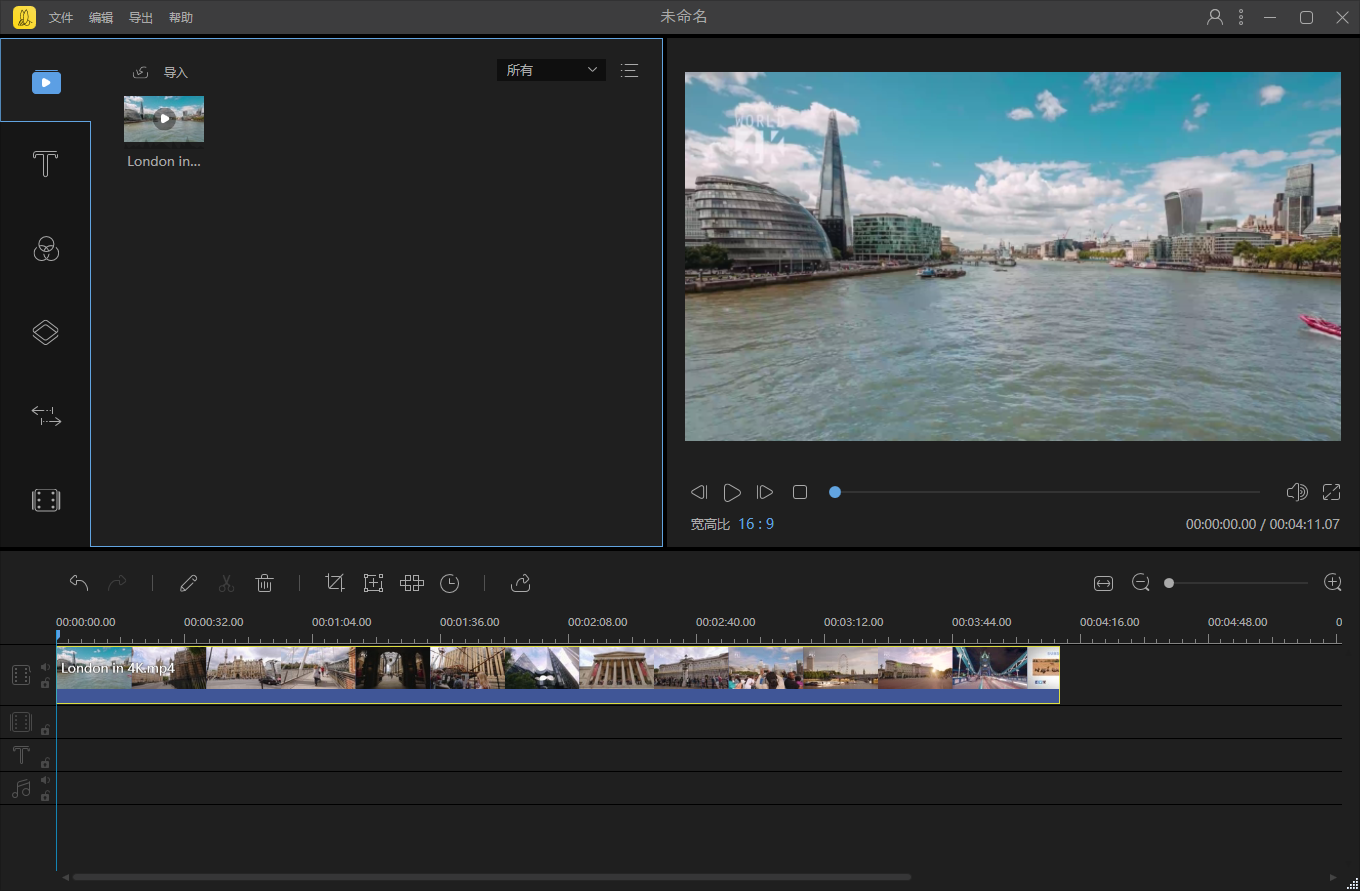Mute the music audio track
This screenshot has height=891, width=1360.
[45, 780]
